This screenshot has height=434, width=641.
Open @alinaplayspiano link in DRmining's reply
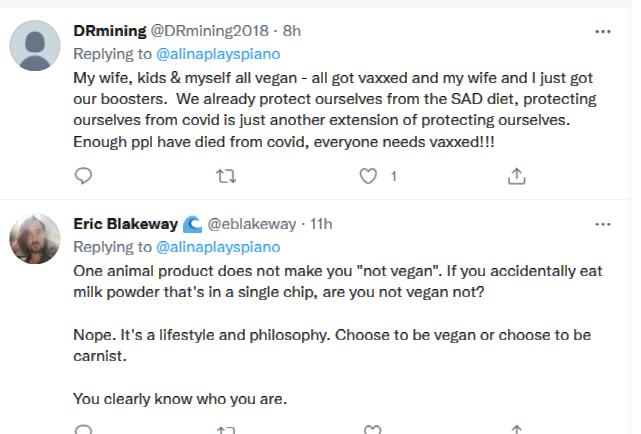218,52
